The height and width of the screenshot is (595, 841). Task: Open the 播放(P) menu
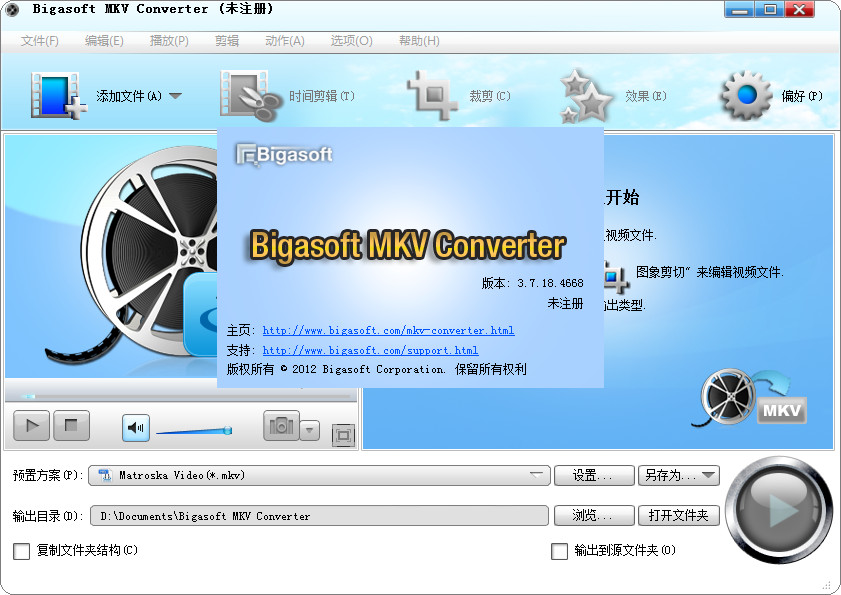[x=169, y=41]
